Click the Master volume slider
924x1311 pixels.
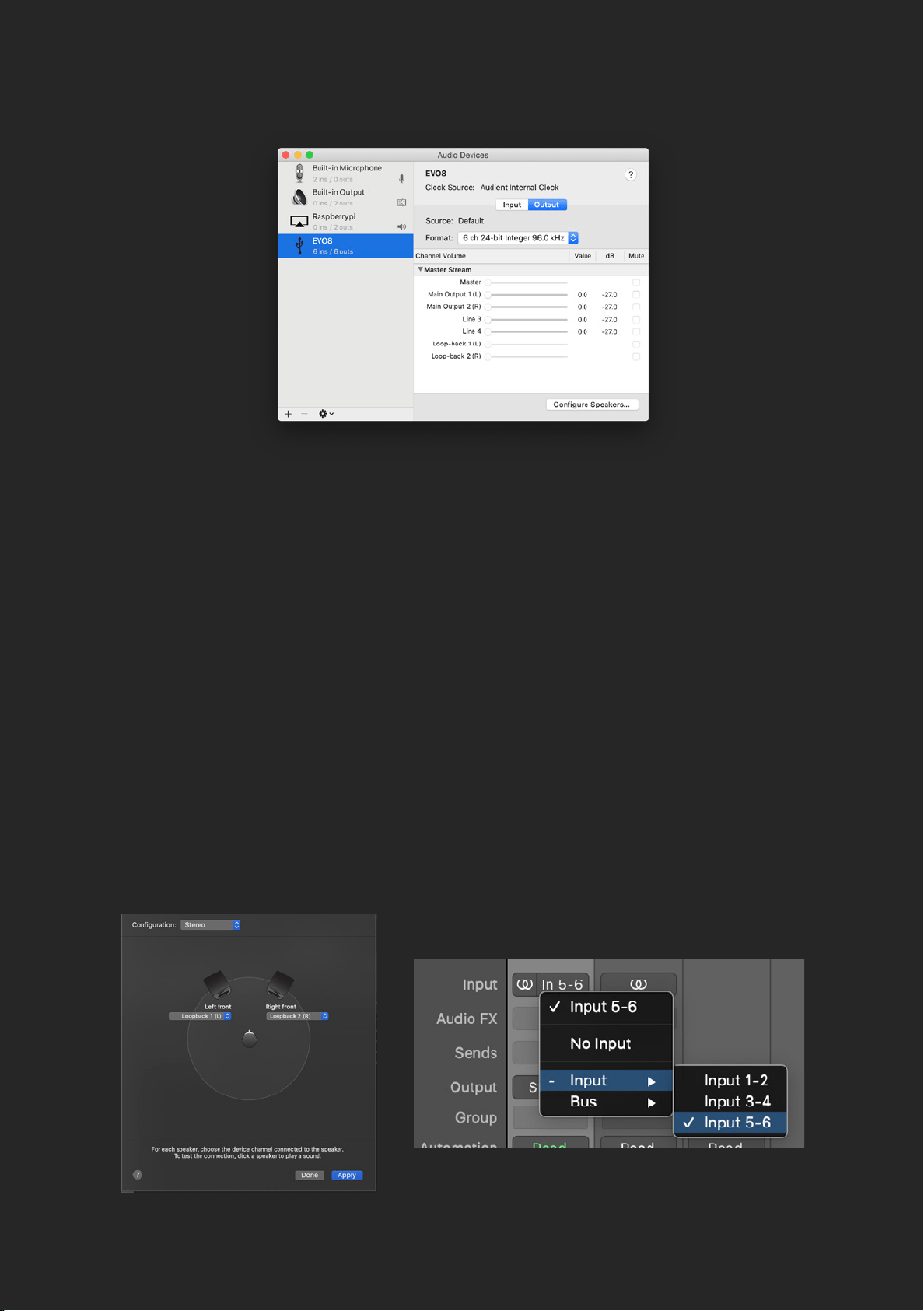click(527, 282)
